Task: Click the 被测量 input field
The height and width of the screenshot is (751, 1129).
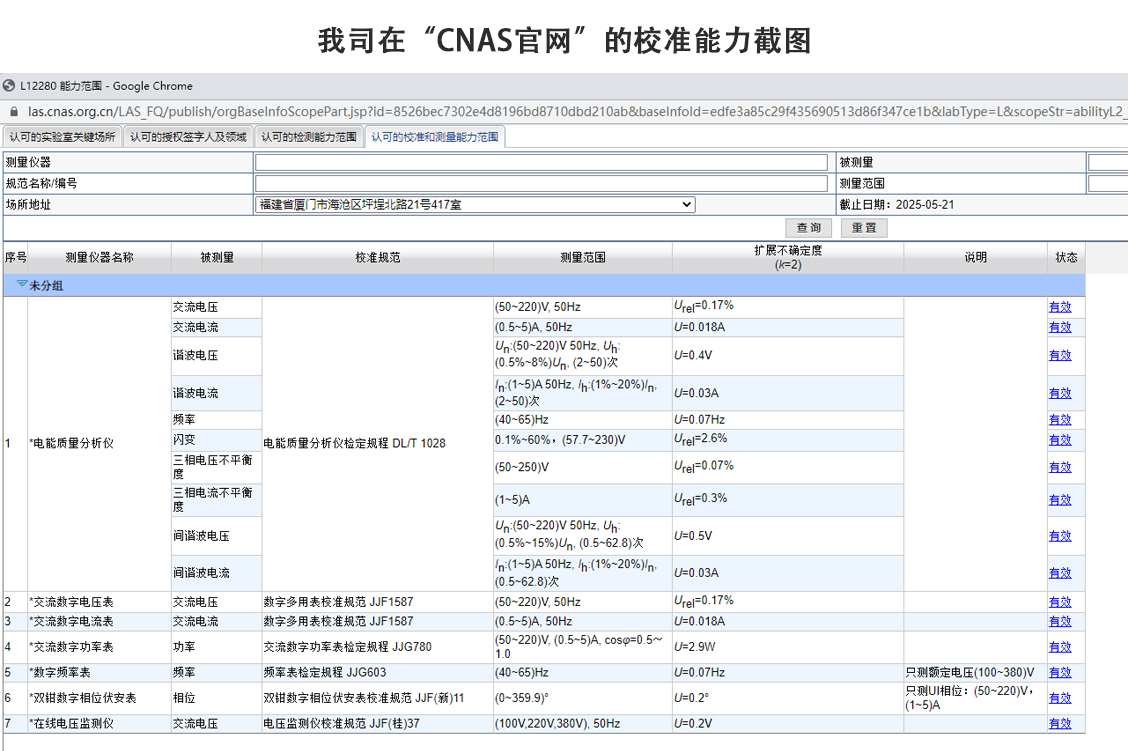Action: (1107, 162)
